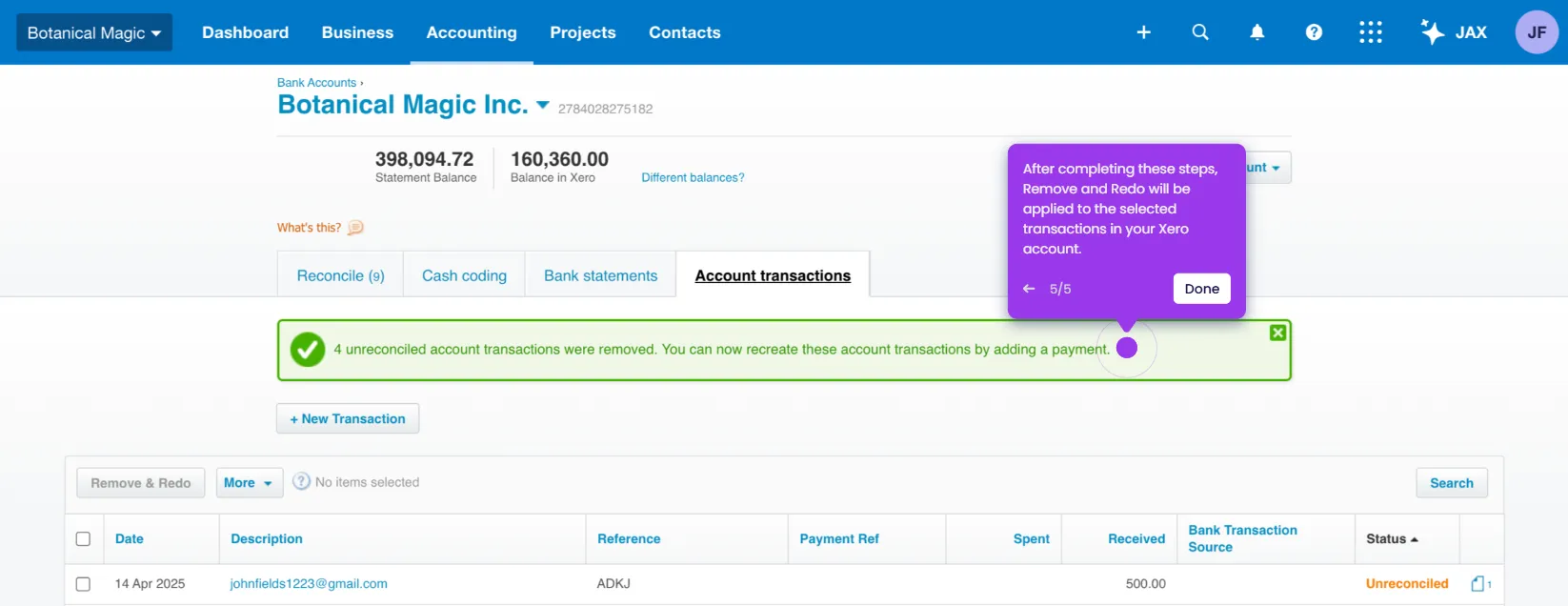The image size is (1568, 606).
Task: Click + New Transaction button
Action: (348, 418)
